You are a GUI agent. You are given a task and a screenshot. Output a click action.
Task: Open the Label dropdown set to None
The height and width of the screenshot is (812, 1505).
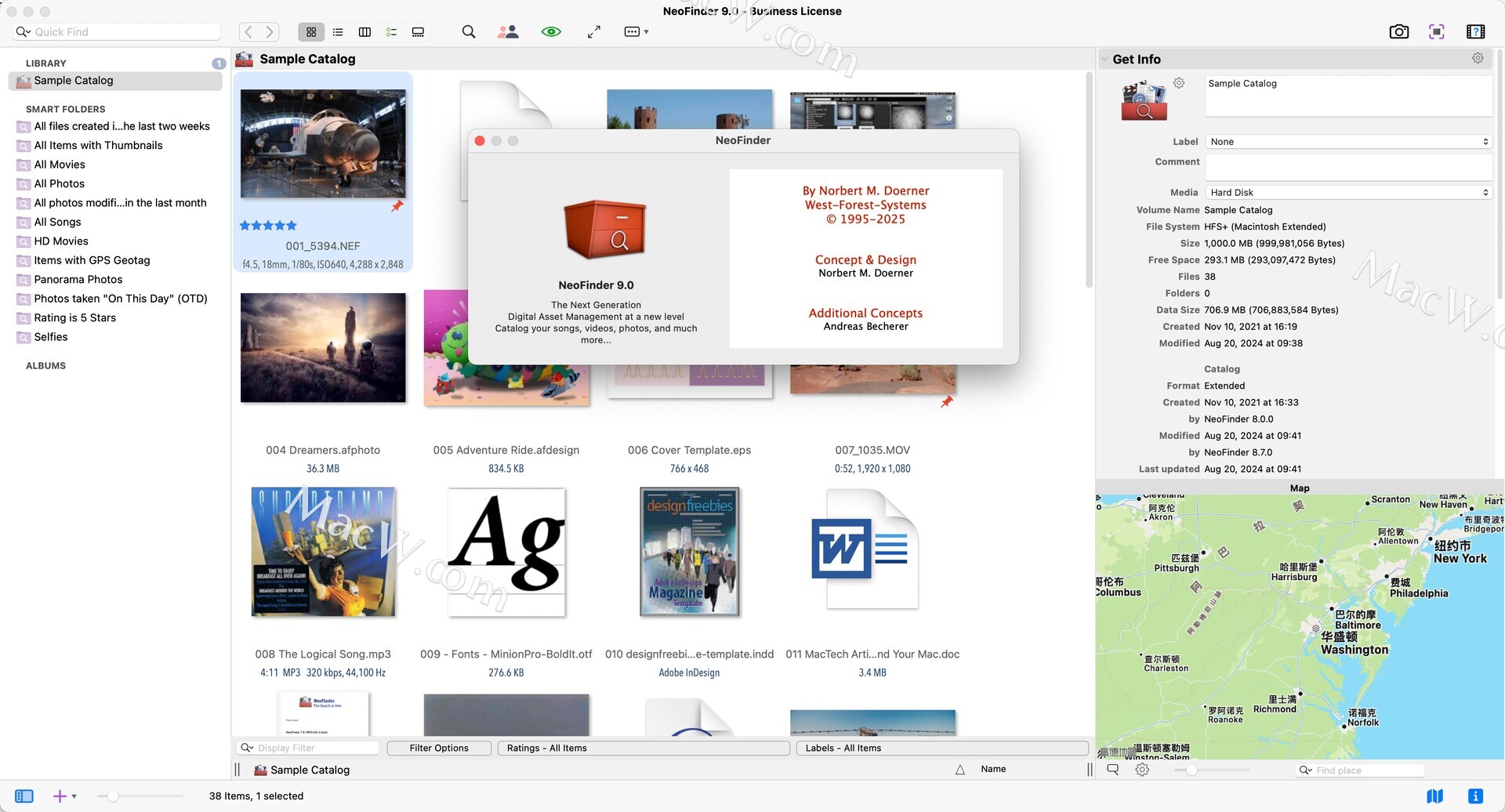point(1348,142)
